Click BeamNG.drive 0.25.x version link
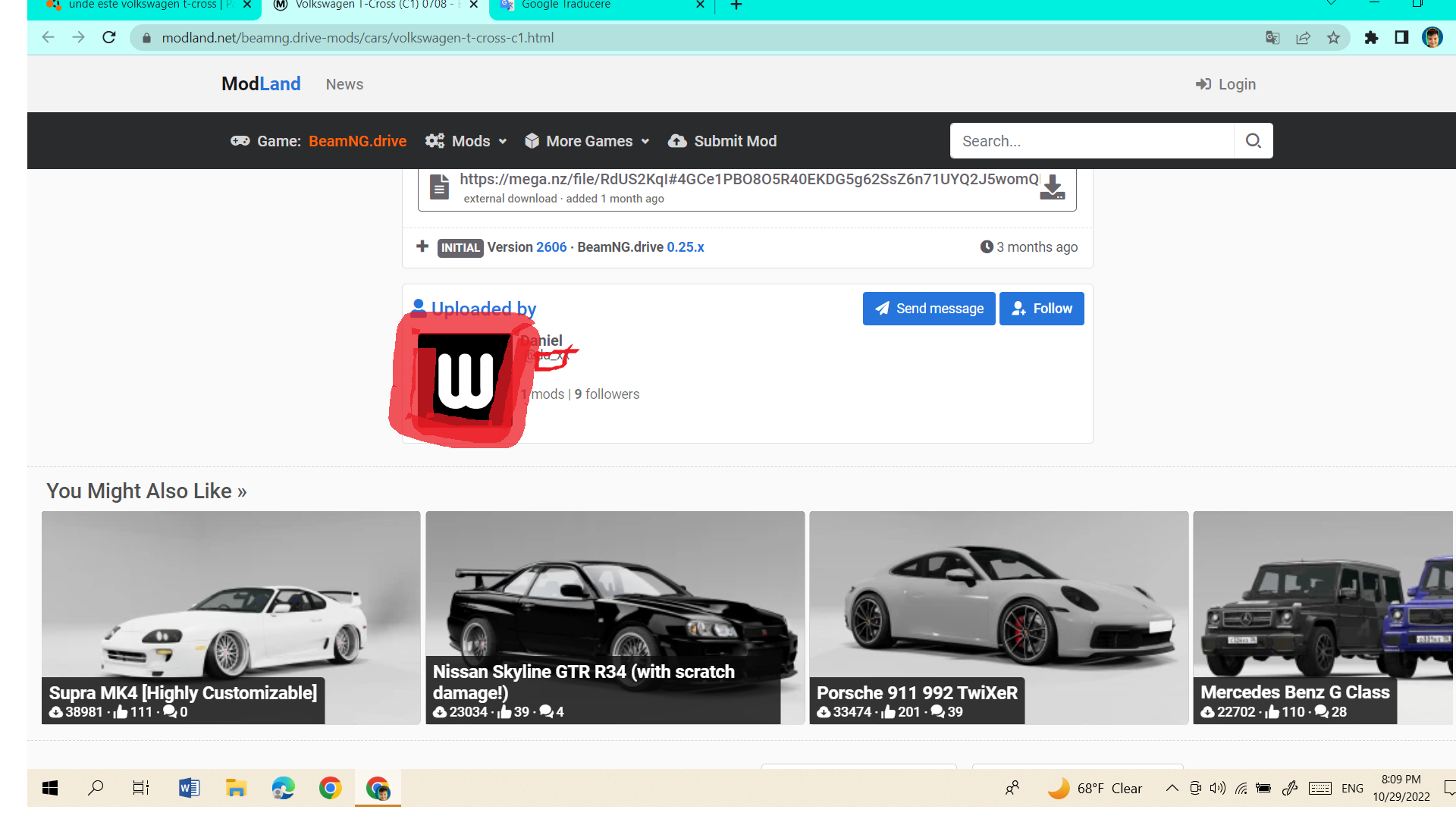Image resolution: width=1456 pixels, height=819 pixels. coord(686,247)
